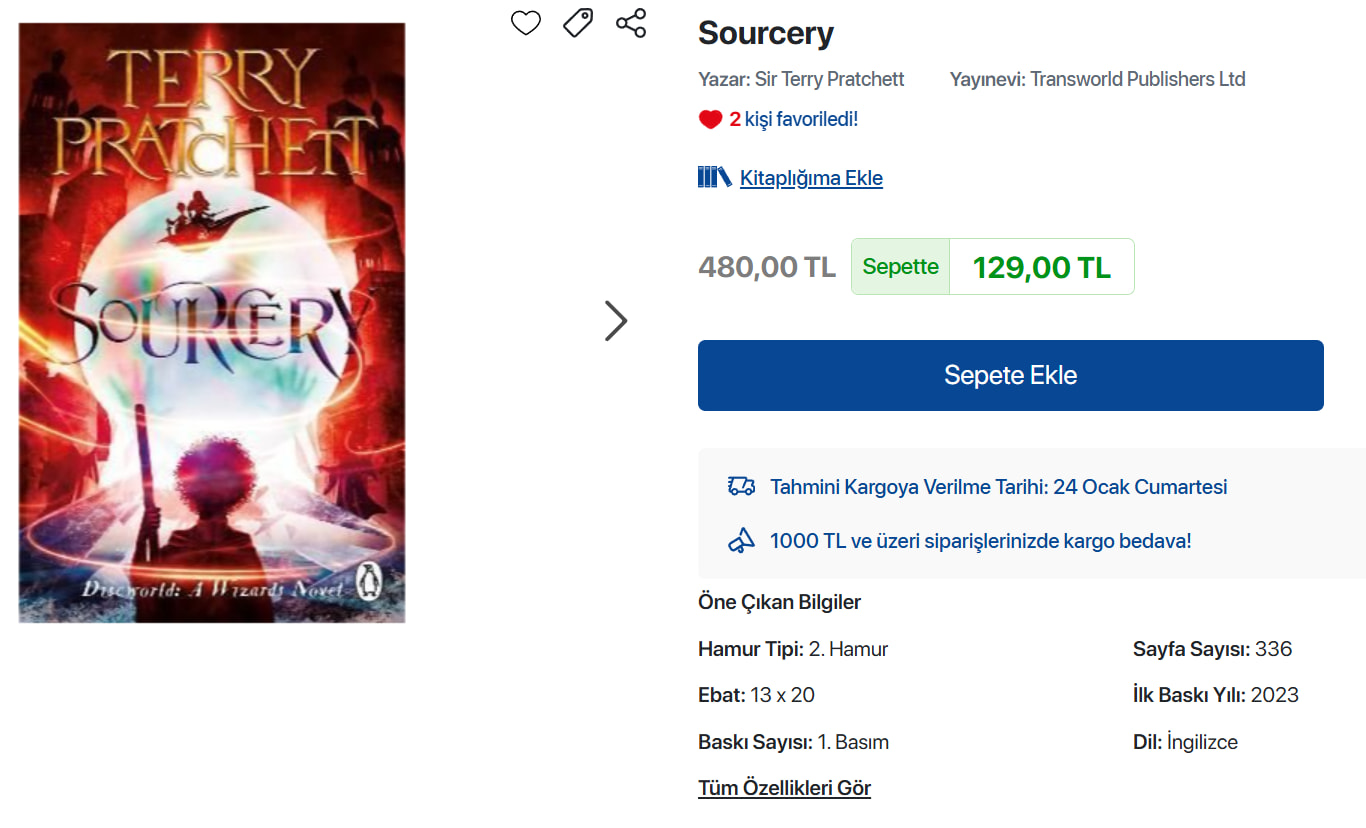Open share options via share icon
The image size is (1366, 828).
(631, 23)
